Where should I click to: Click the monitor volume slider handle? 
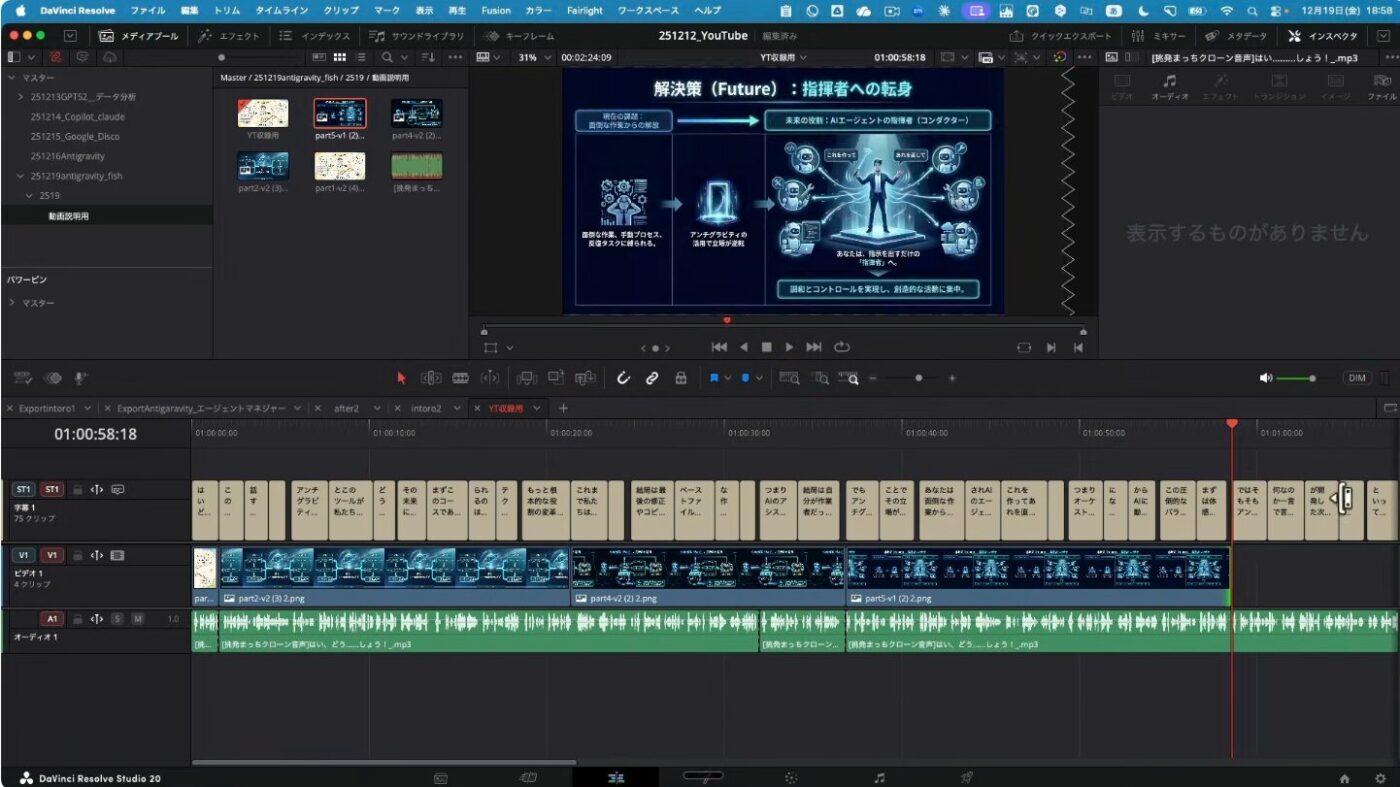point(1312,378)
